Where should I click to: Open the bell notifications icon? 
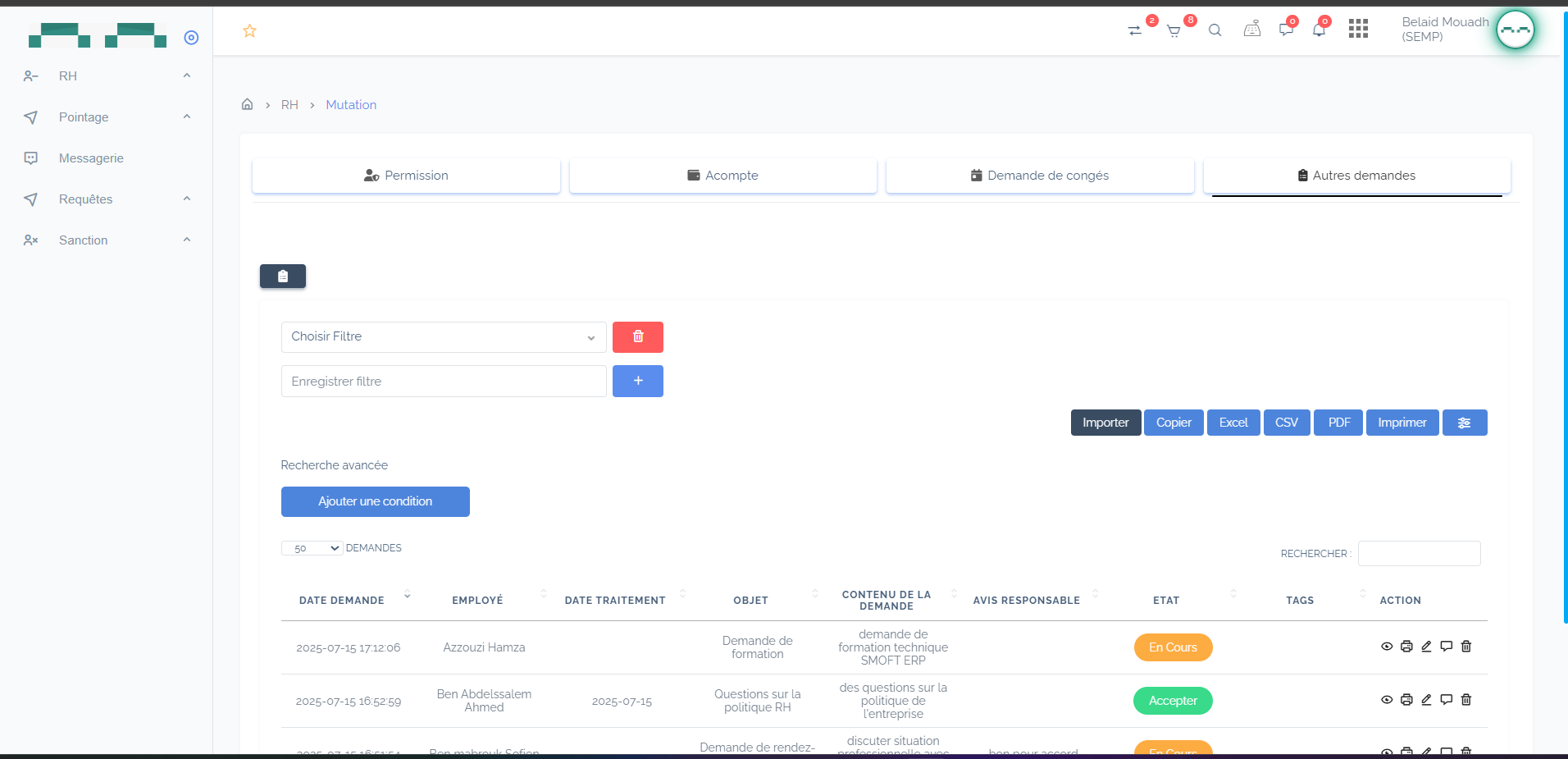(1319, 30)
